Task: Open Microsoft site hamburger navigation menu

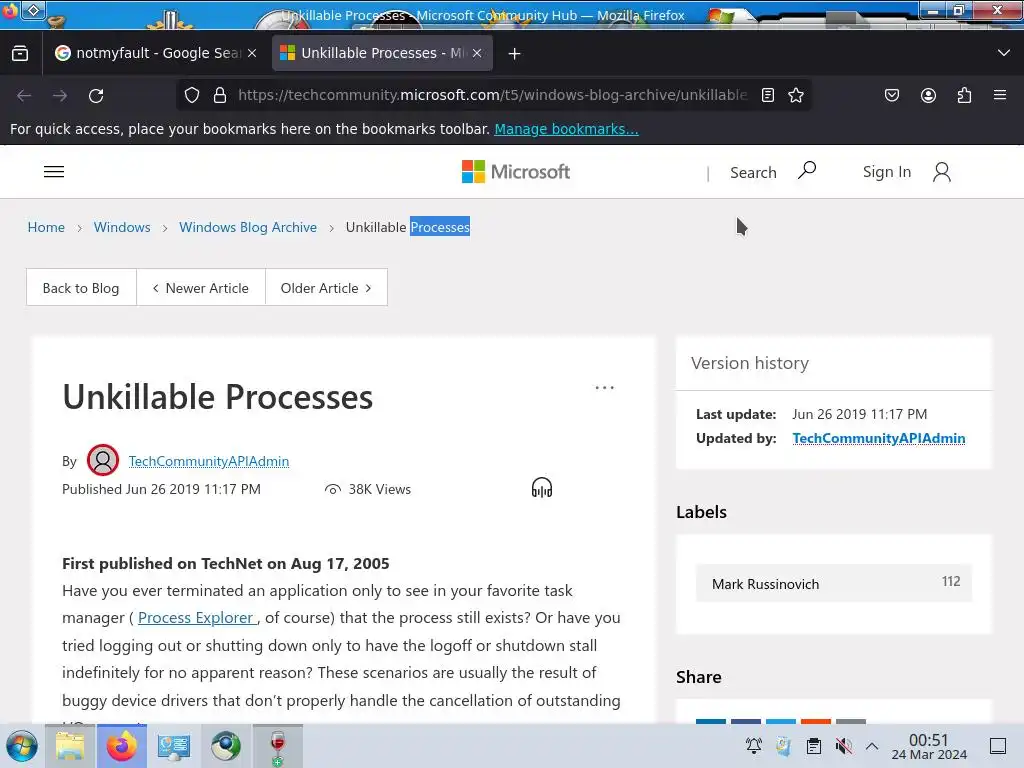Action: tap(54, 172)
